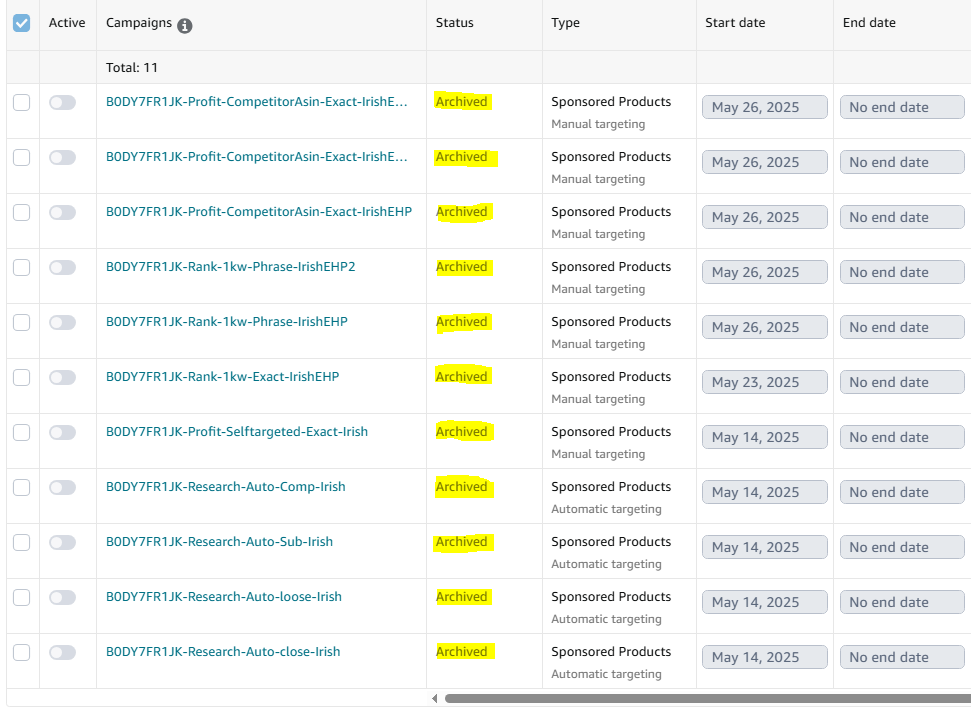971x725 pixels.
Task: Open end date field for Research-Auto-close-Irish
Action: pos(901,657)
